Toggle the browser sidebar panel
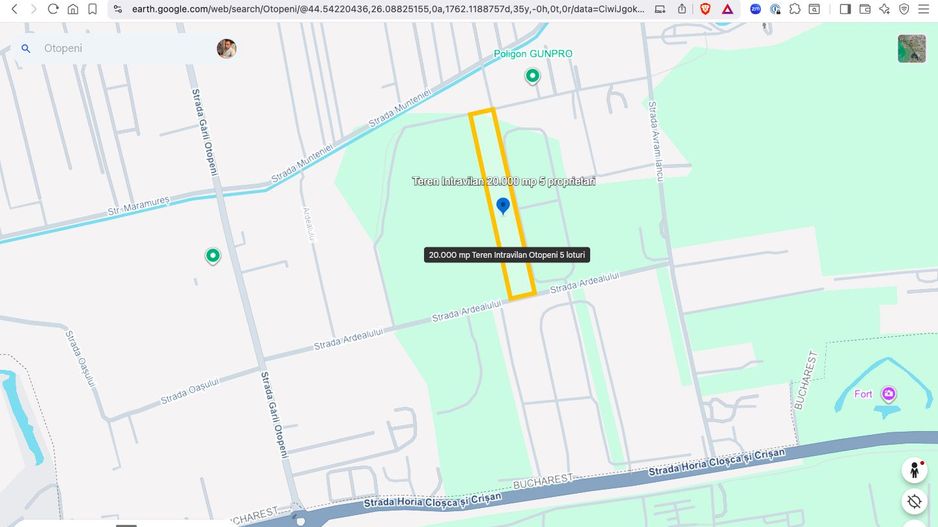 click(845, 9)
